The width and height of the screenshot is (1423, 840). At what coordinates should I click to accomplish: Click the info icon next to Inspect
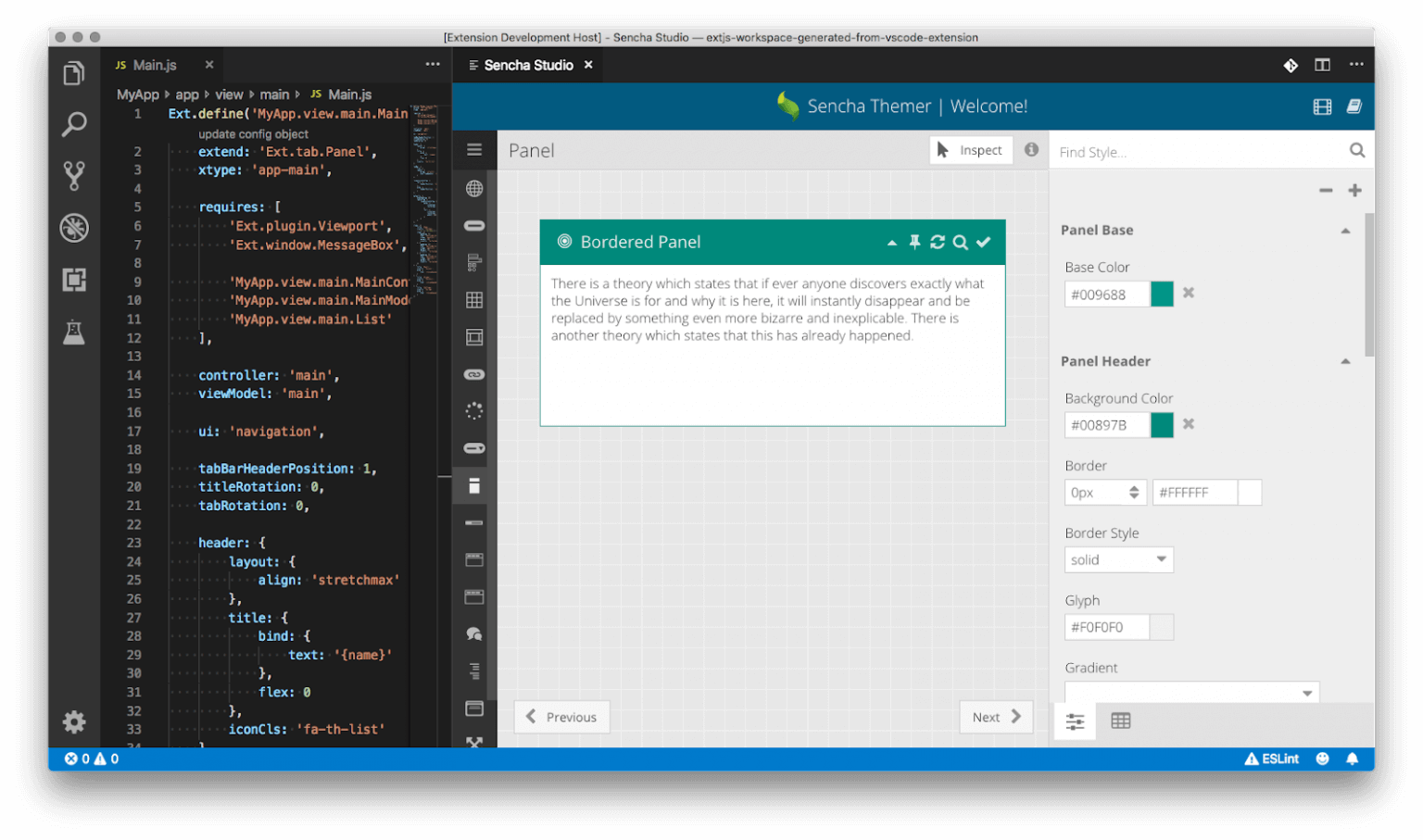pyautogui.click(x=1031, y=150)
